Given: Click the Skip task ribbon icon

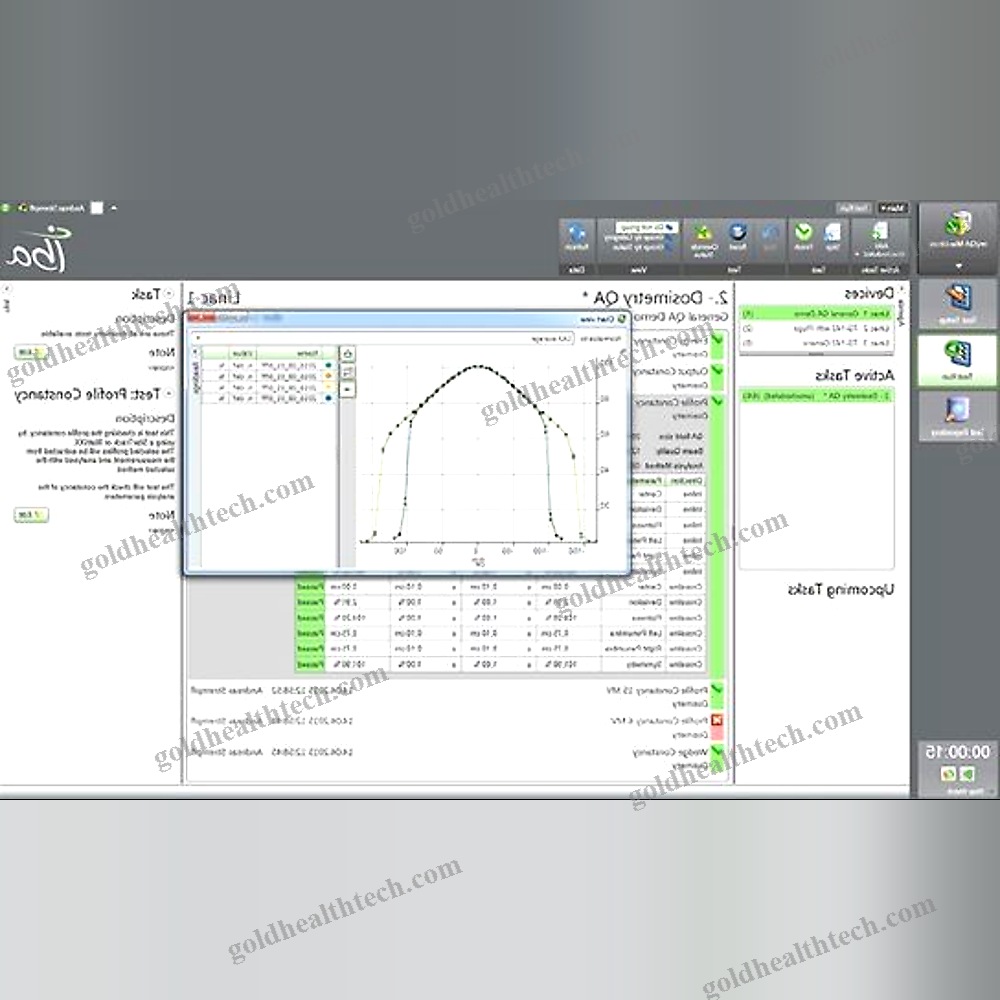Looking at the screenshot, I should click(x=832, y=232).
